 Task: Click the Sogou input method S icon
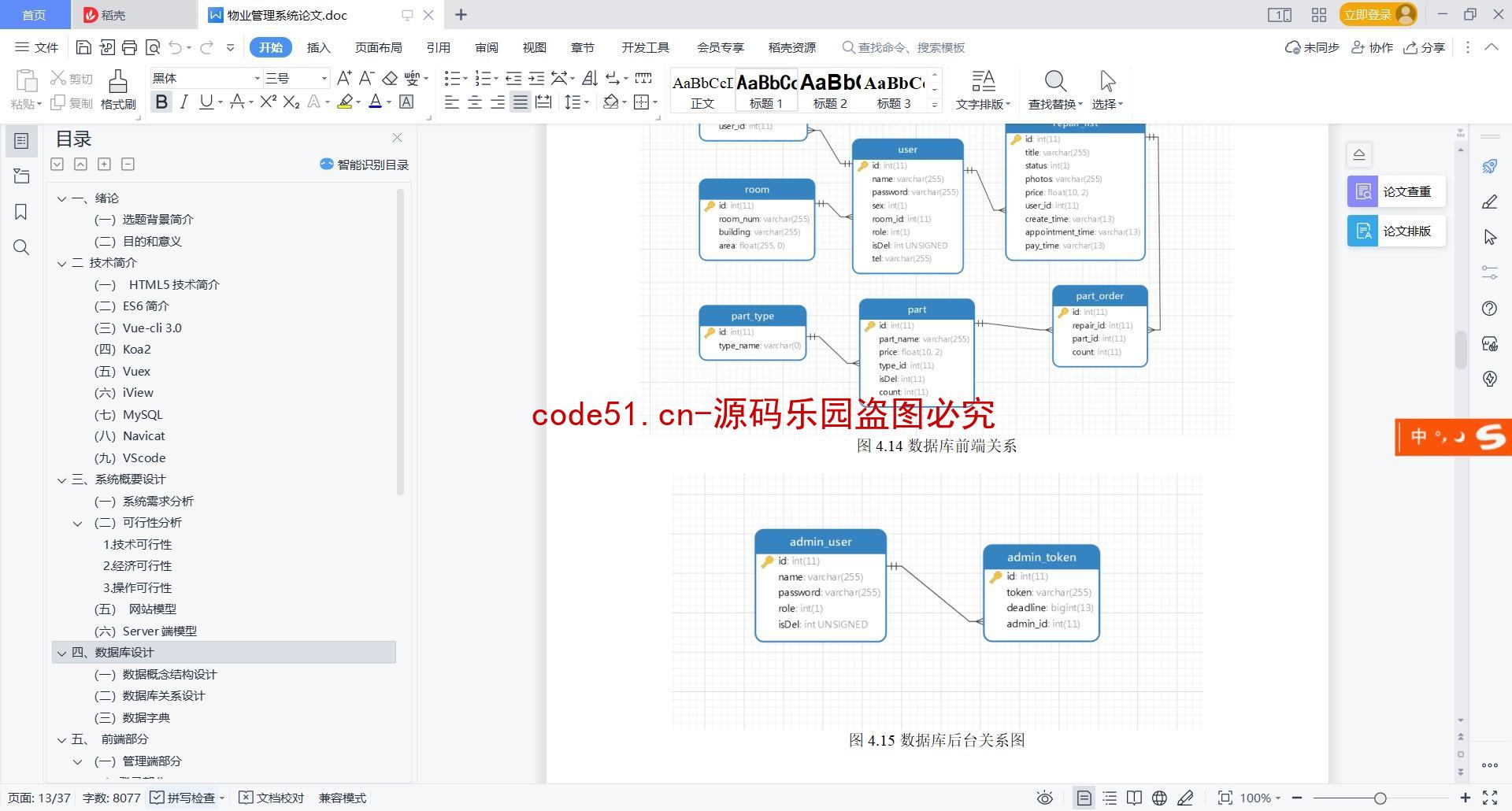1491,436
